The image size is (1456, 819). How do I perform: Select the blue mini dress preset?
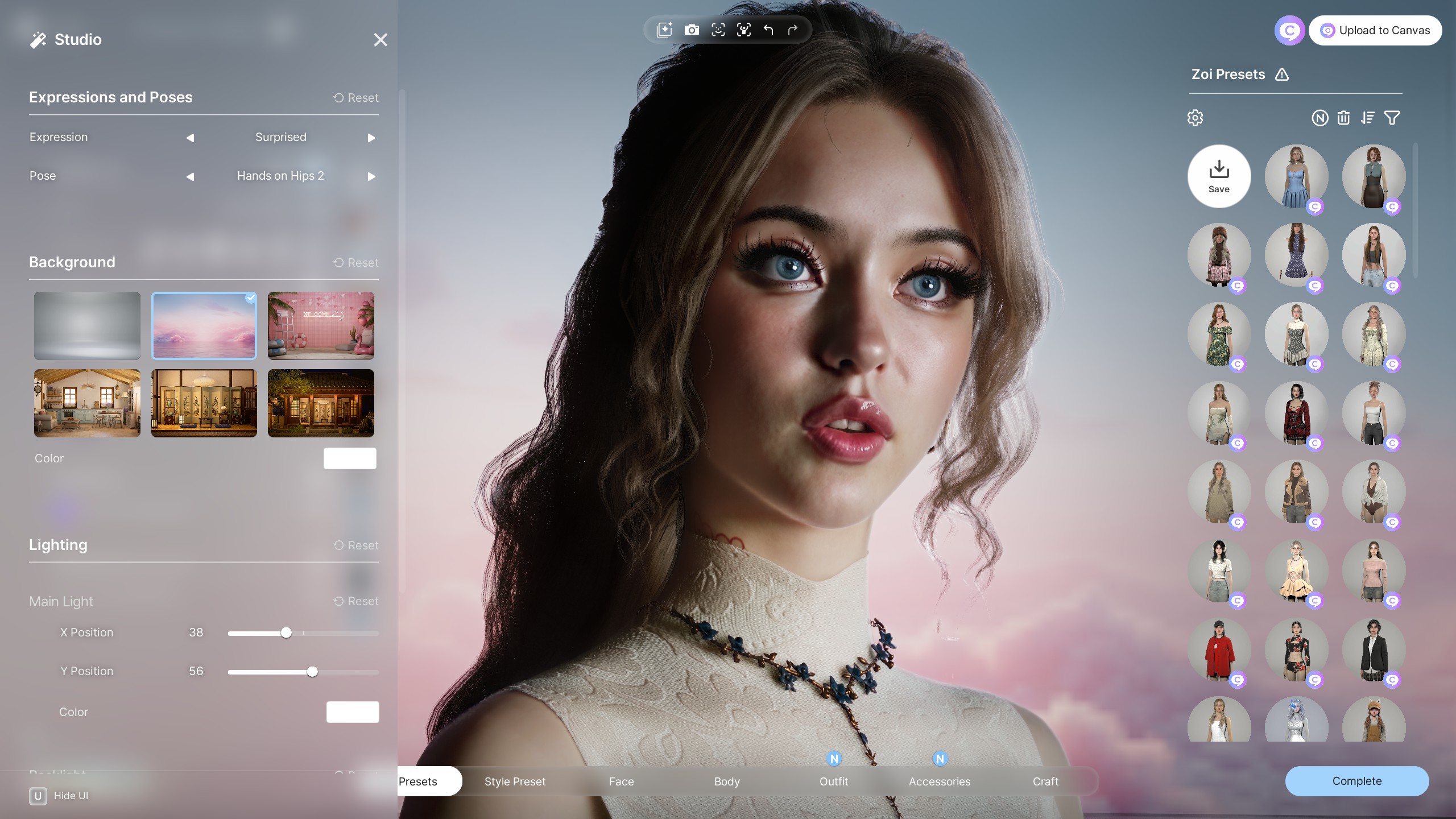pos(1296,176)
